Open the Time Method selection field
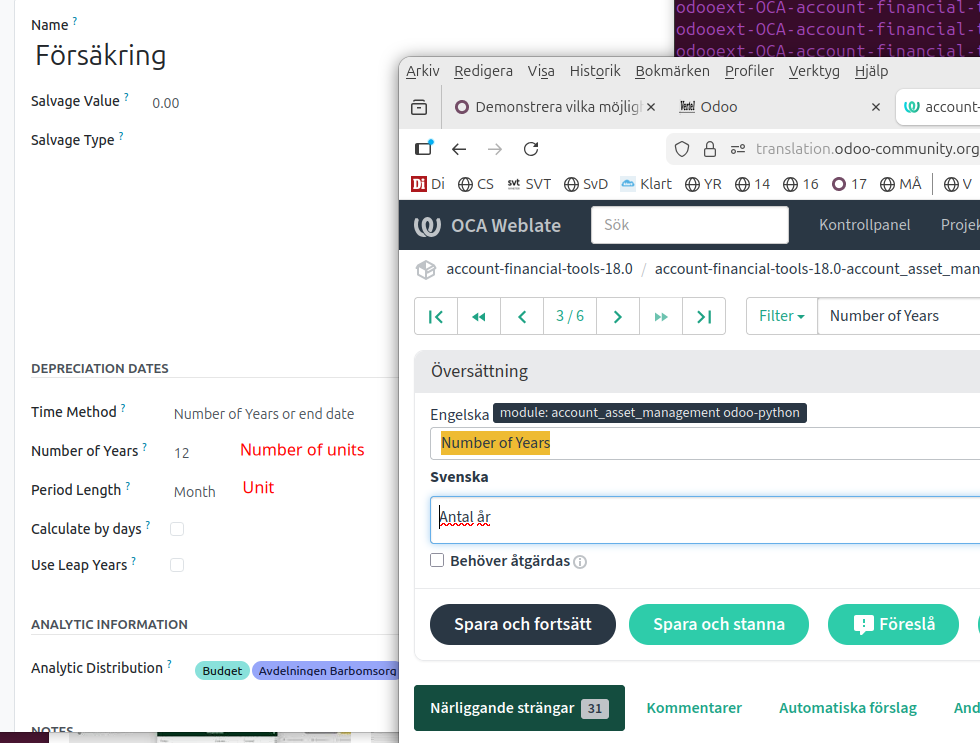Screen dimensions: 980x743 [263, 413]
